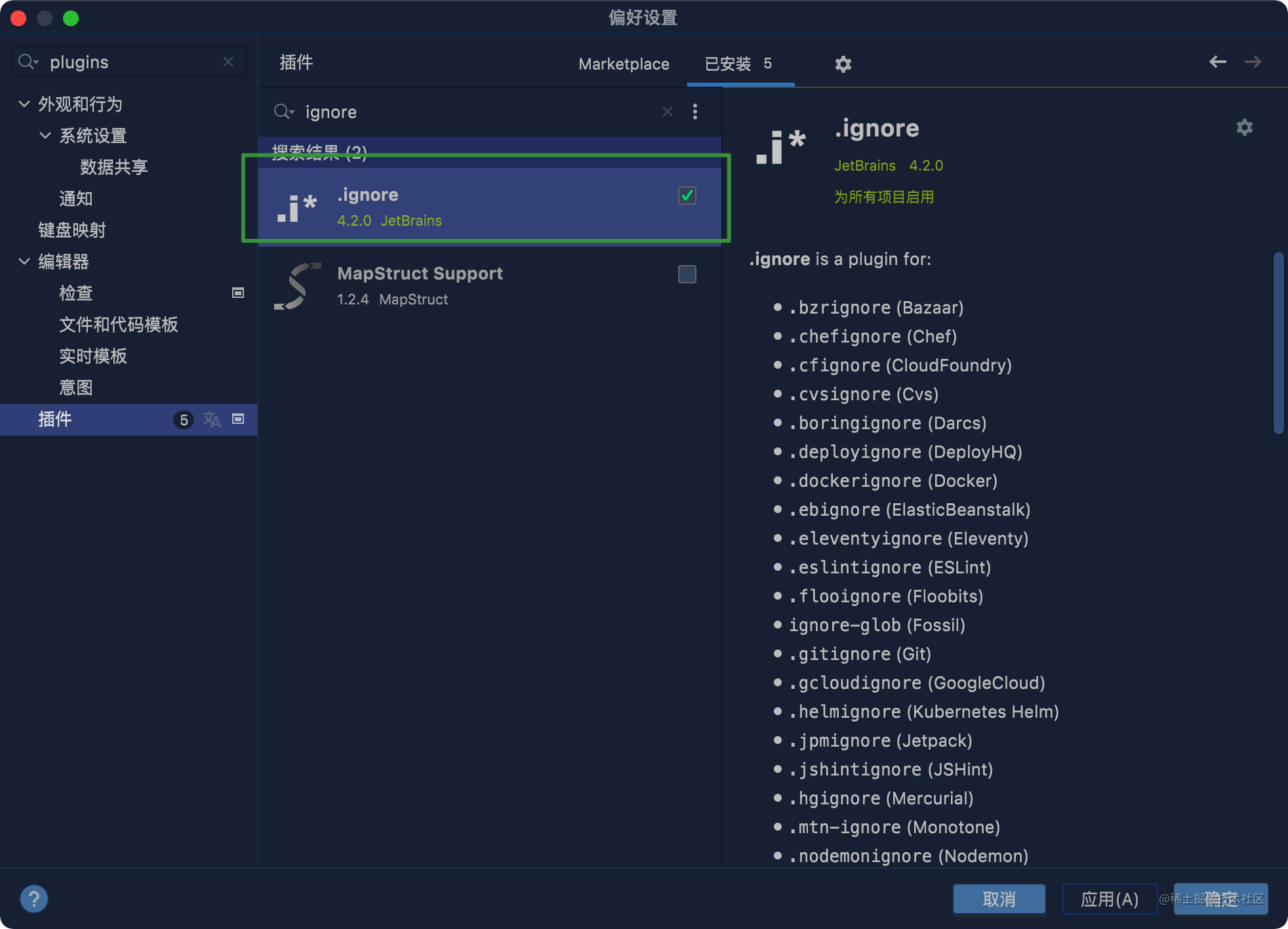Click the forward navigation arrow
This screenshot has width=1288, height=929.
[x=1253, y=61]
